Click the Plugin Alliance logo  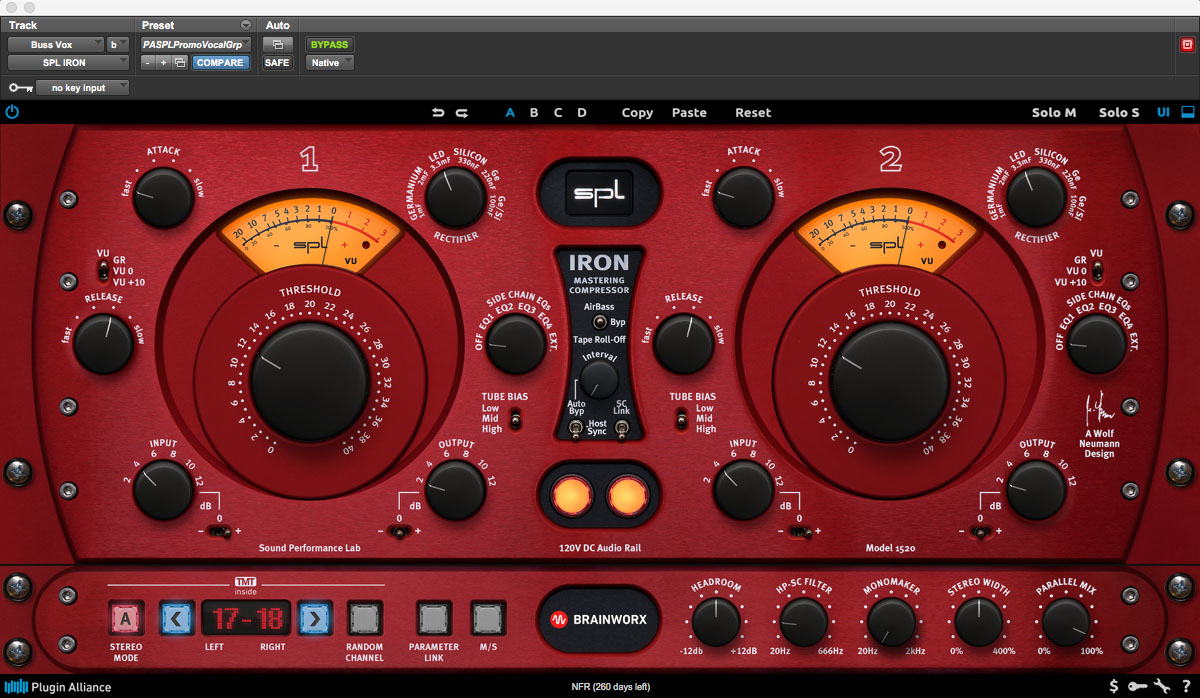pyautogui.click(x=58, y=687)
